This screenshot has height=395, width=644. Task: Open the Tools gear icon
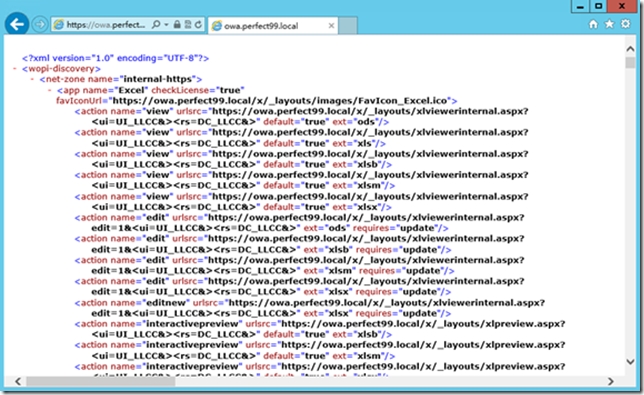625,24
